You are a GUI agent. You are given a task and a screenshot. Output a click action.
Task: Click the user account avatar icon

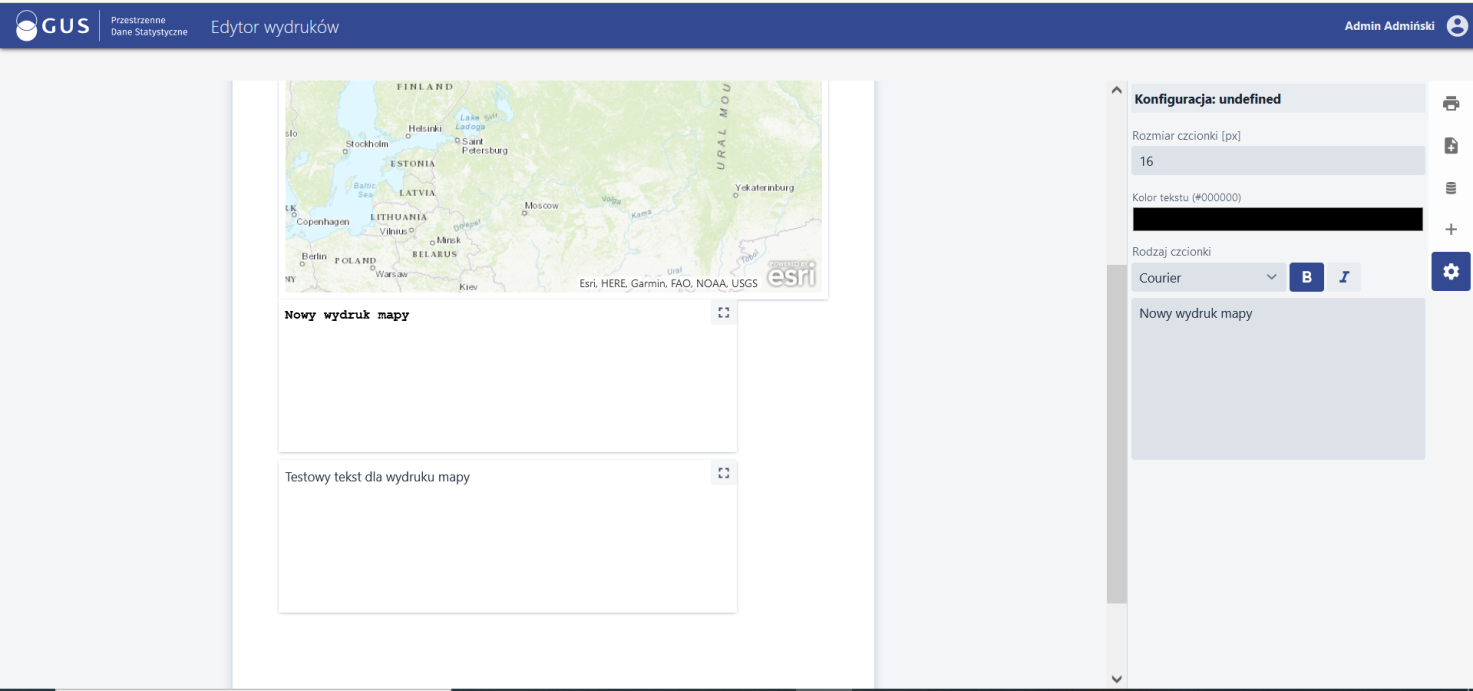[x=1457, y=27]
